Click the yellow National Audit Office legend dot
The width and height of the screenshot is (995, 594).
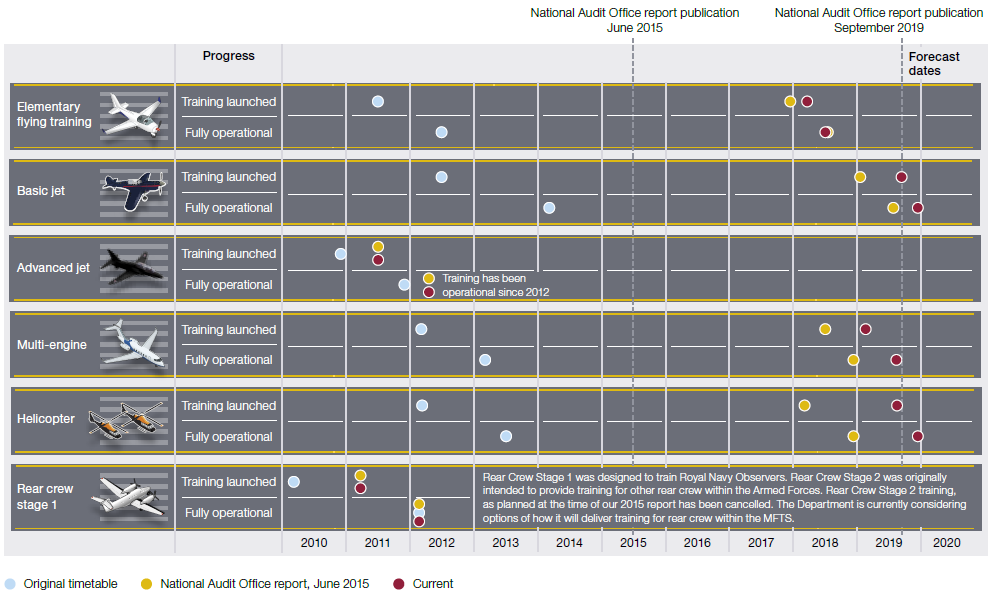pos(147,584)
